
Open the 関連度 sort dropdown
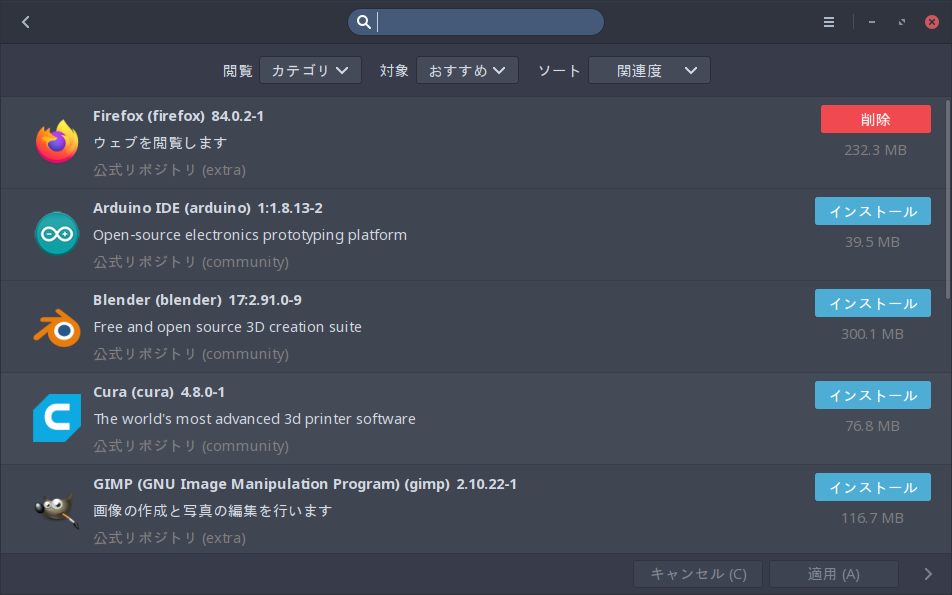[x=649, y=70]
